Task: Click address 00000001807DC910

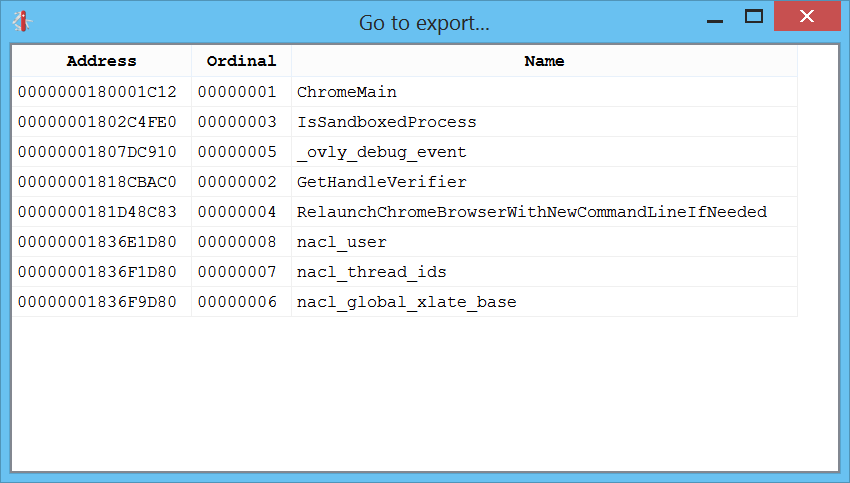Action: (x=97, y=152)
